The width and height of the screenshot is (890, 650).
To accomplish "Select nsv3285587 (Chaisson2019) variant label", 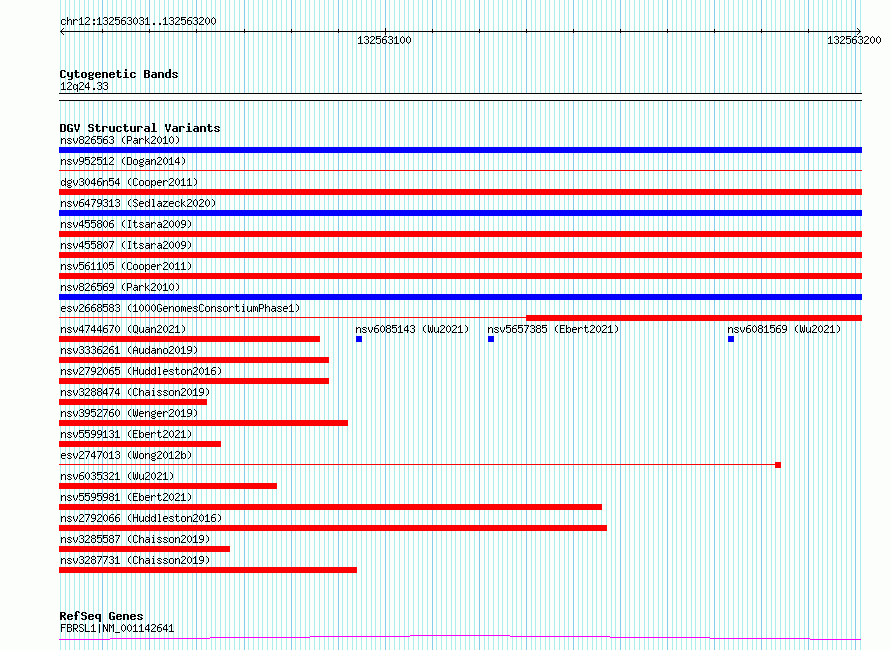I will 135,539.
